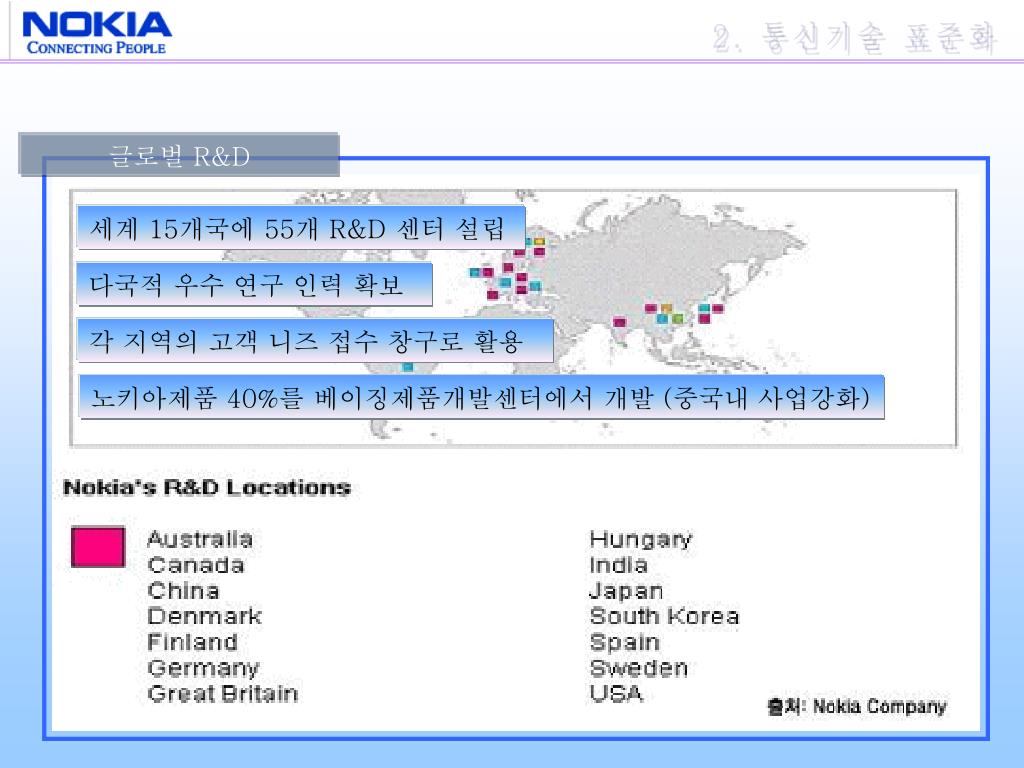Screen dimensions: 1024x768
Task: Select the banner '세계 15개국에 55개 R&D 센터 설립'
Action: click(x=301, y=227)
